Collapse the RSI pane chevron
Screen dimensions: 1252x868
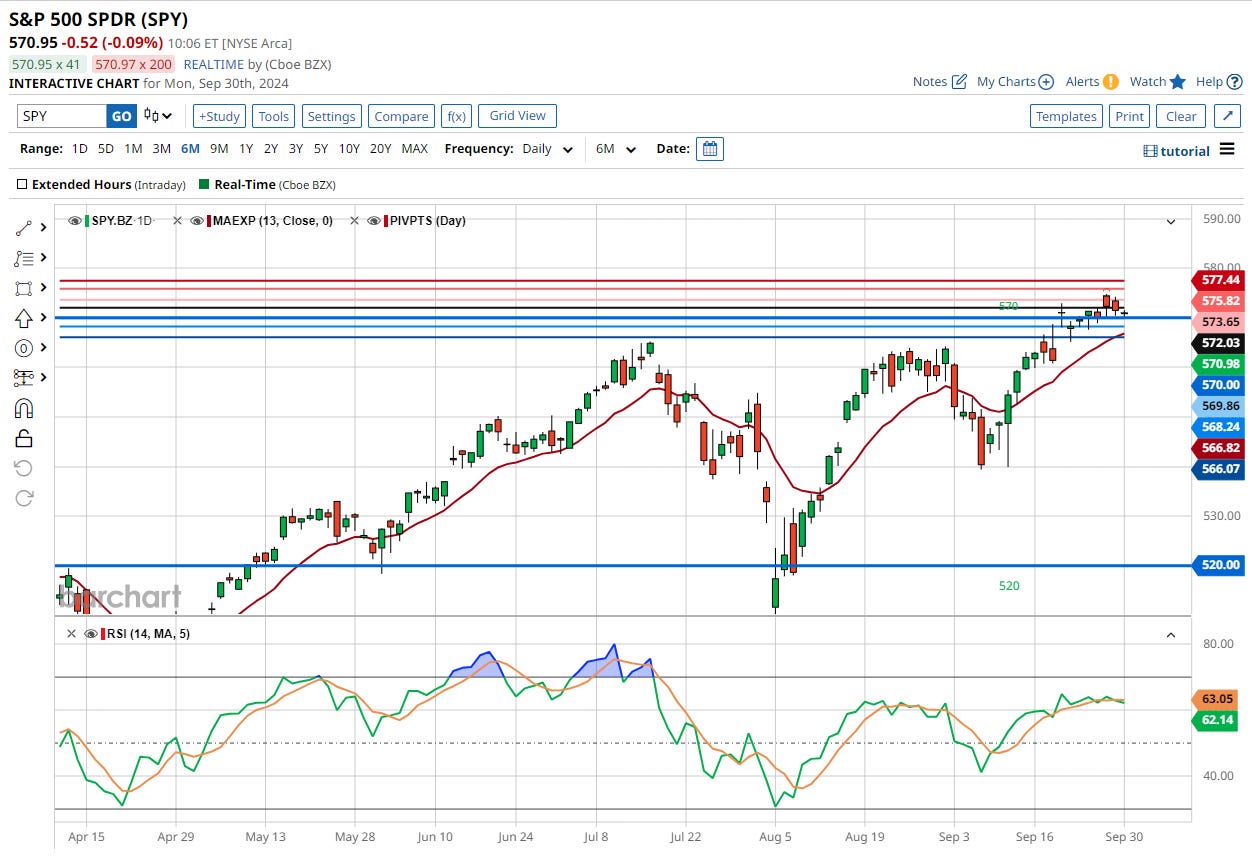[1171, 635]
